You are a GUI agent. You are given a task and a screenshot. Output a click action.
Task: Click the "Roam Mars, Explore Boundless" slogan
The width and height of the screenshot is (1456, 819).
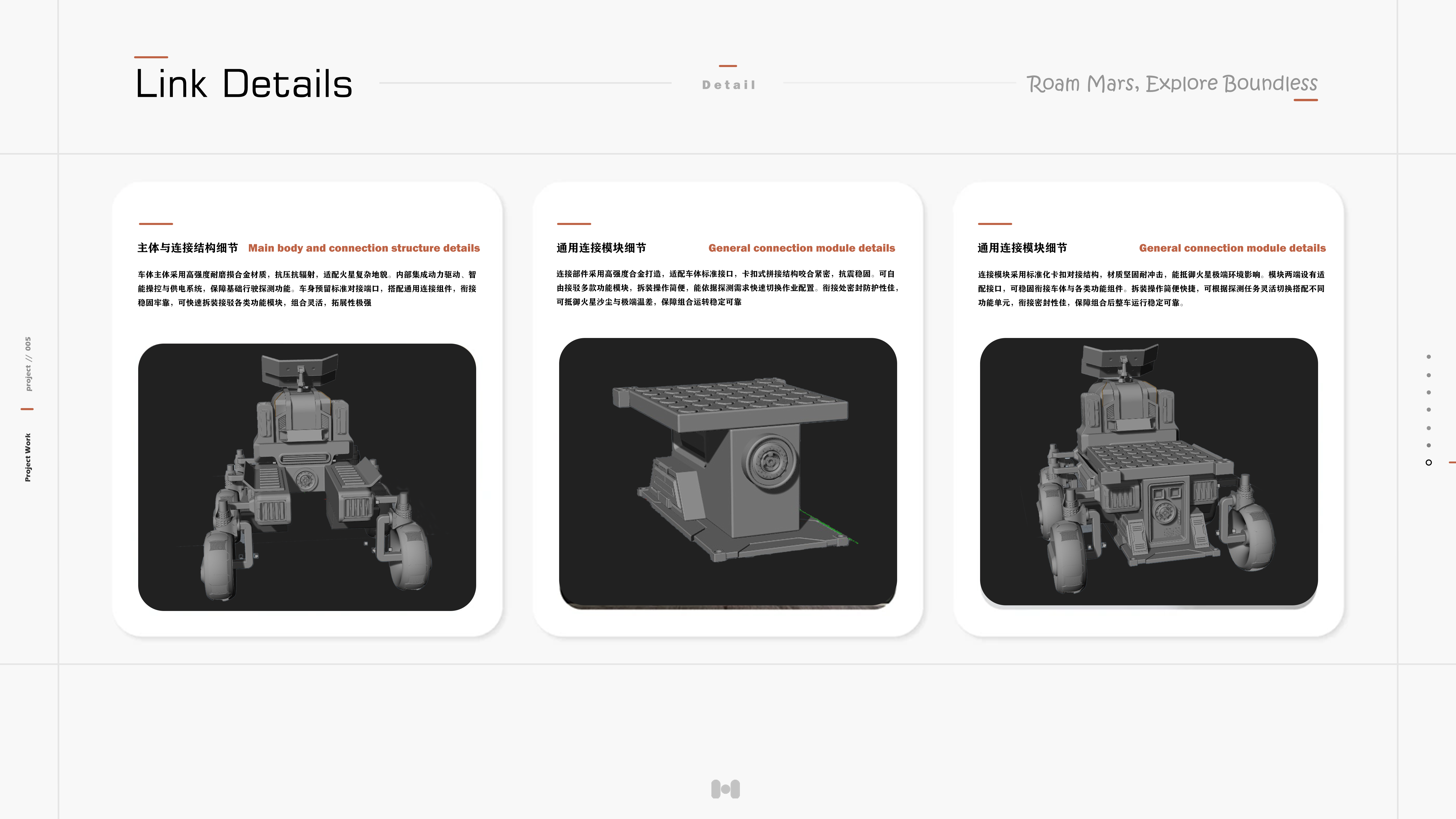pyautogui.click(x=1172, y=84)
